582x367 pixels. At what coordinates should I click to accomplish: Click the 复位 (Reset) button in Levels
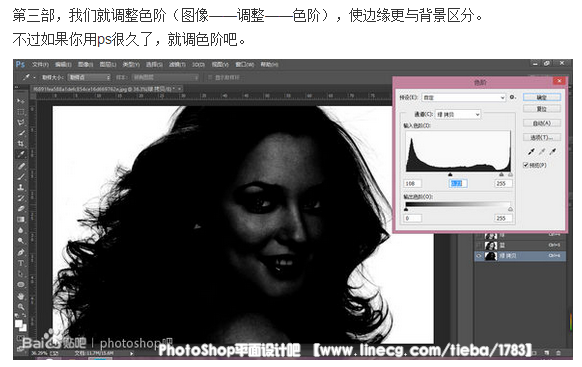tap(542, 109)
